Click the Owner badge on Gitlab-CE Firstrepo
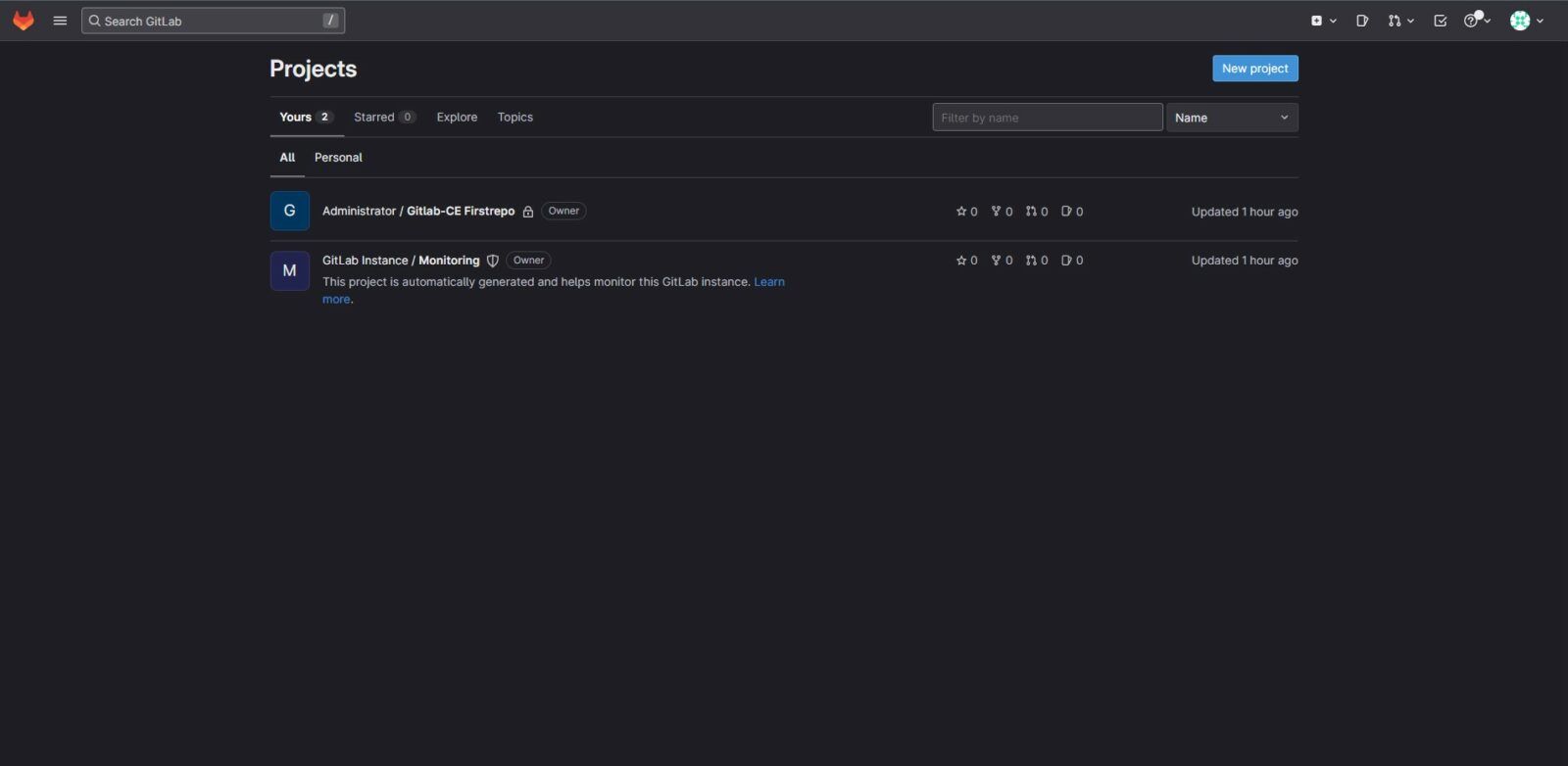Screen dimensions: 1568x766 tap(563, 211)
